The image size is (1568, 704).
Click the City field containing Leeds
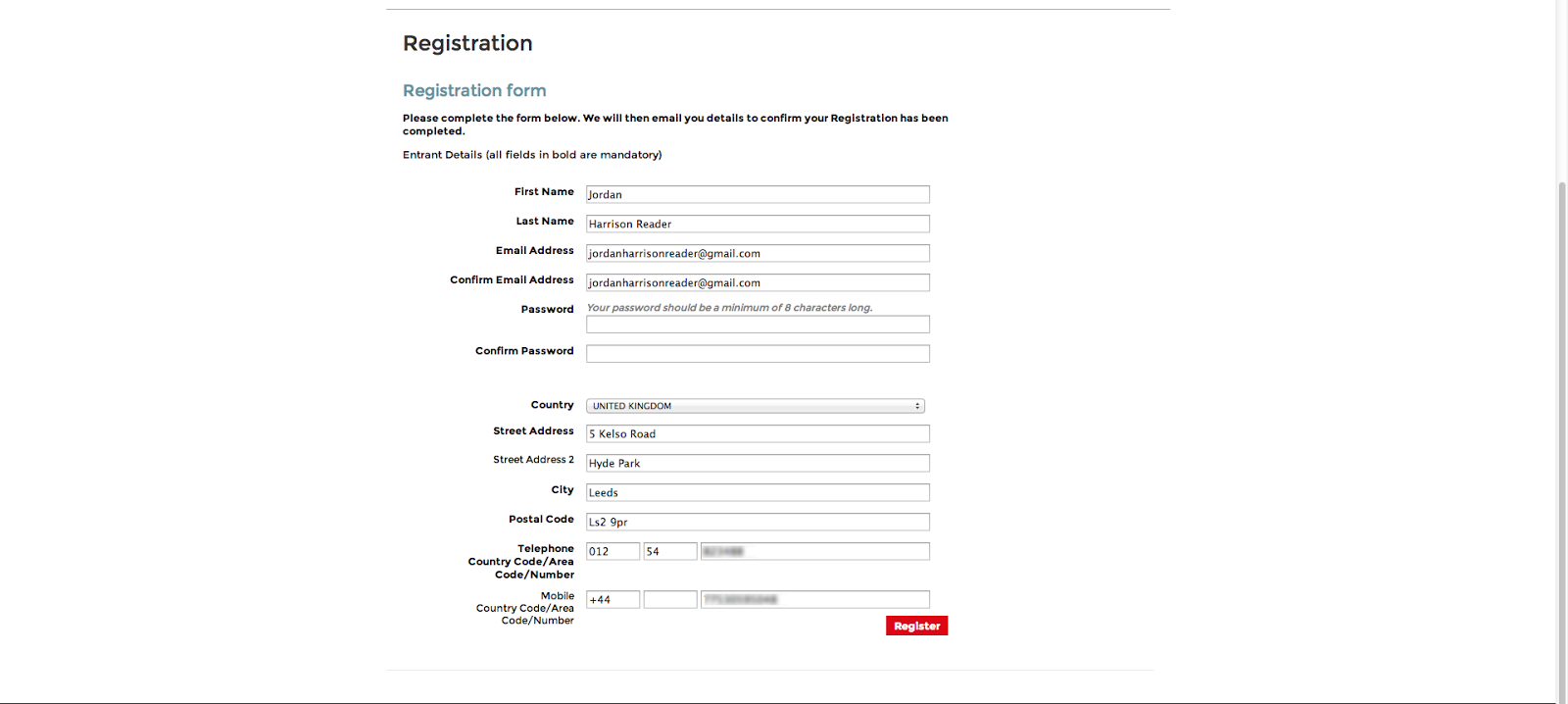click(x=758, y=492)
